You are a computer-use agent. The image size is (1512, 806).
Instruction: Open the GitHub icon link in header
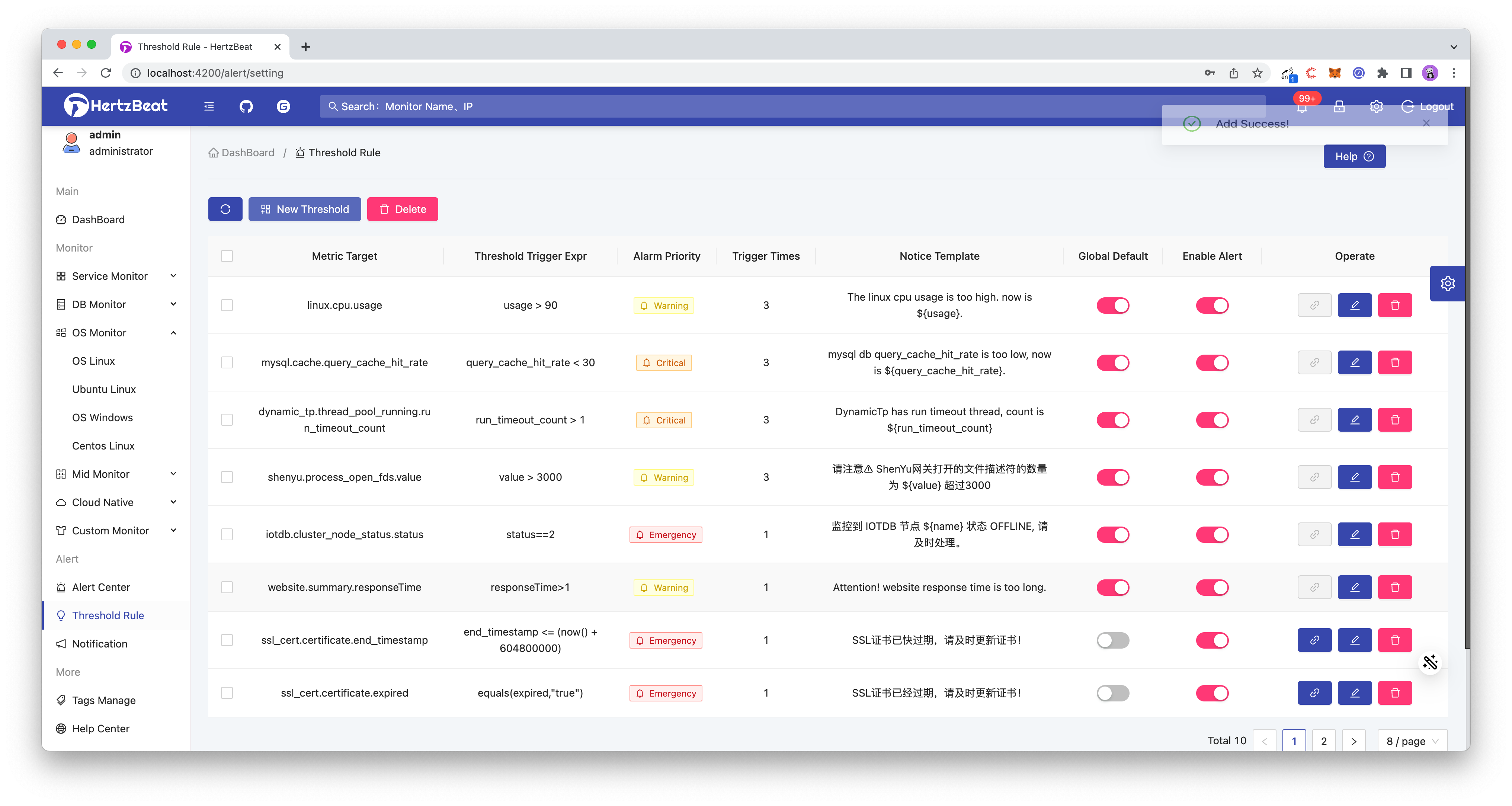tap(246, 106)
